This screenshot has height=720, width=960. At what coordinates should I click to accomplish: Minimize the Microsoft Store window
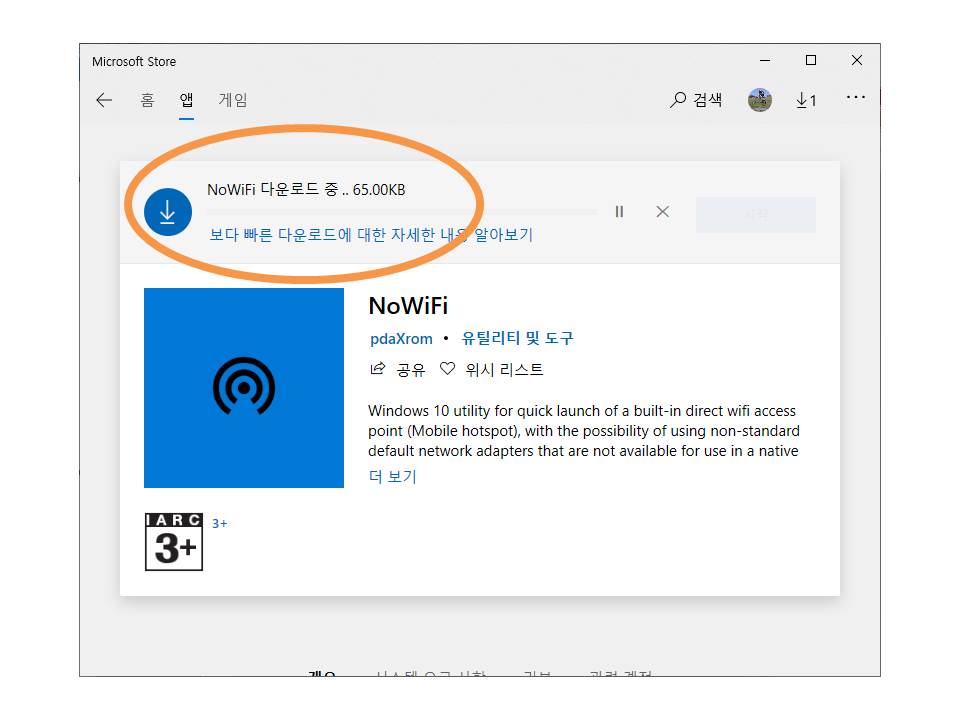(x=765, y=61)
